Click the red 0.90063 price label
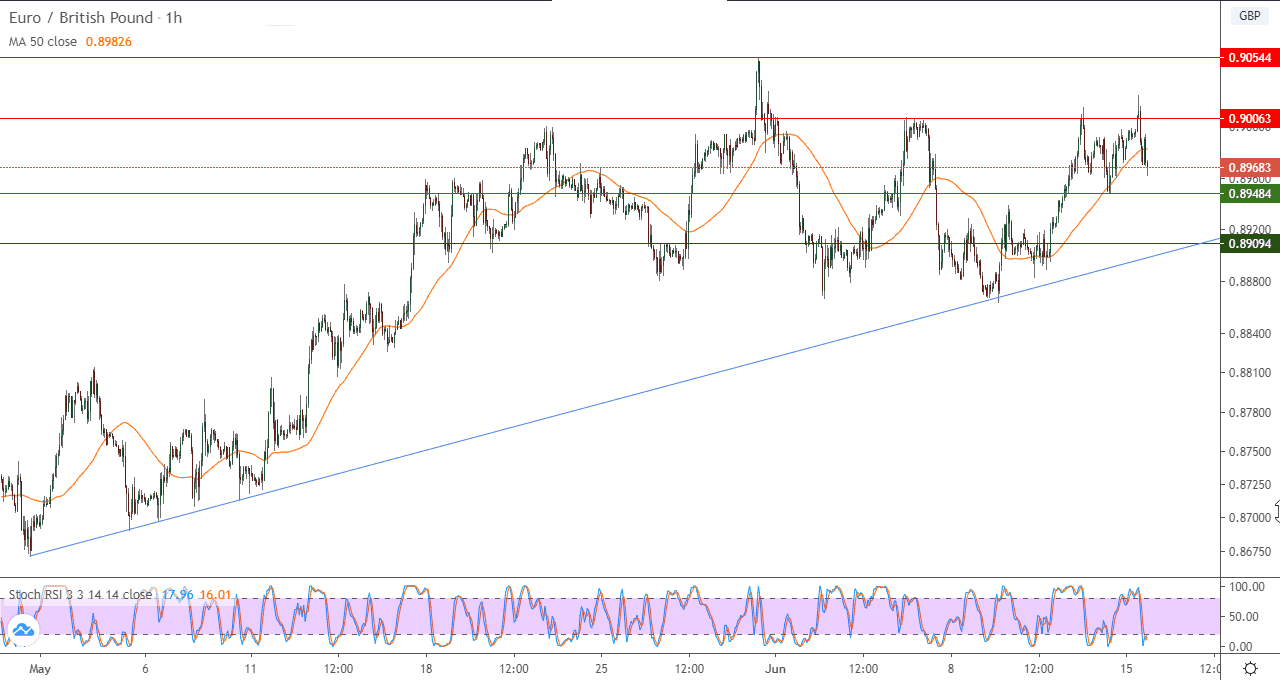 tap(1250, 118)
